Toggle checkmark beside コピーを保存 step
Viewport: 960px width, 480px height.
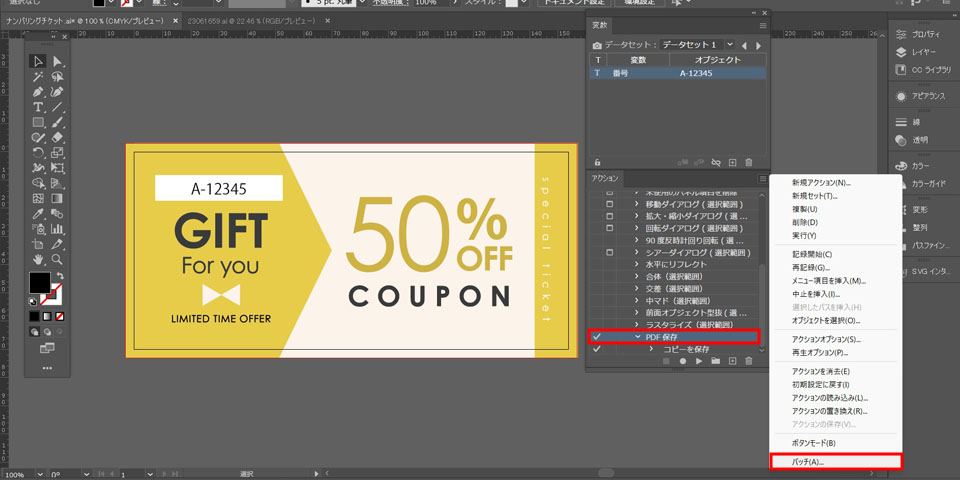tap(597, 350)
